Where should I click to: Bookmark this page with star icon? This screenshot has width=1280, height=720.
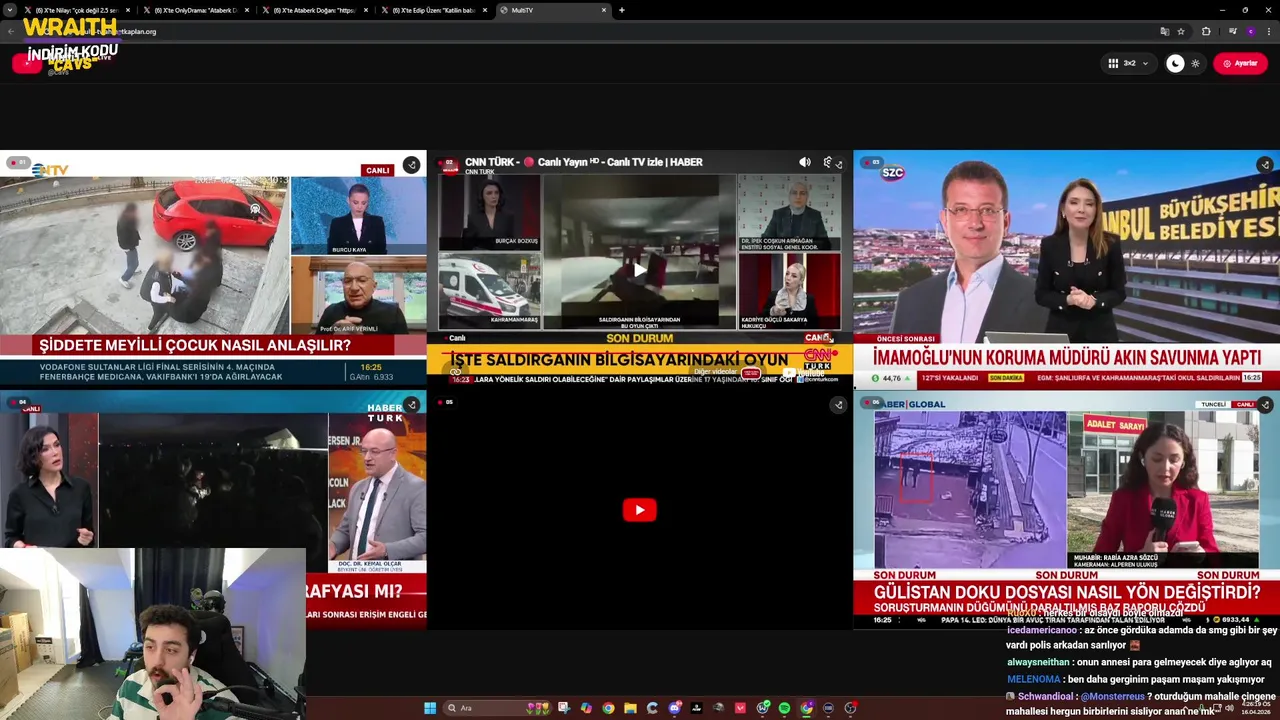(1181, 31)
